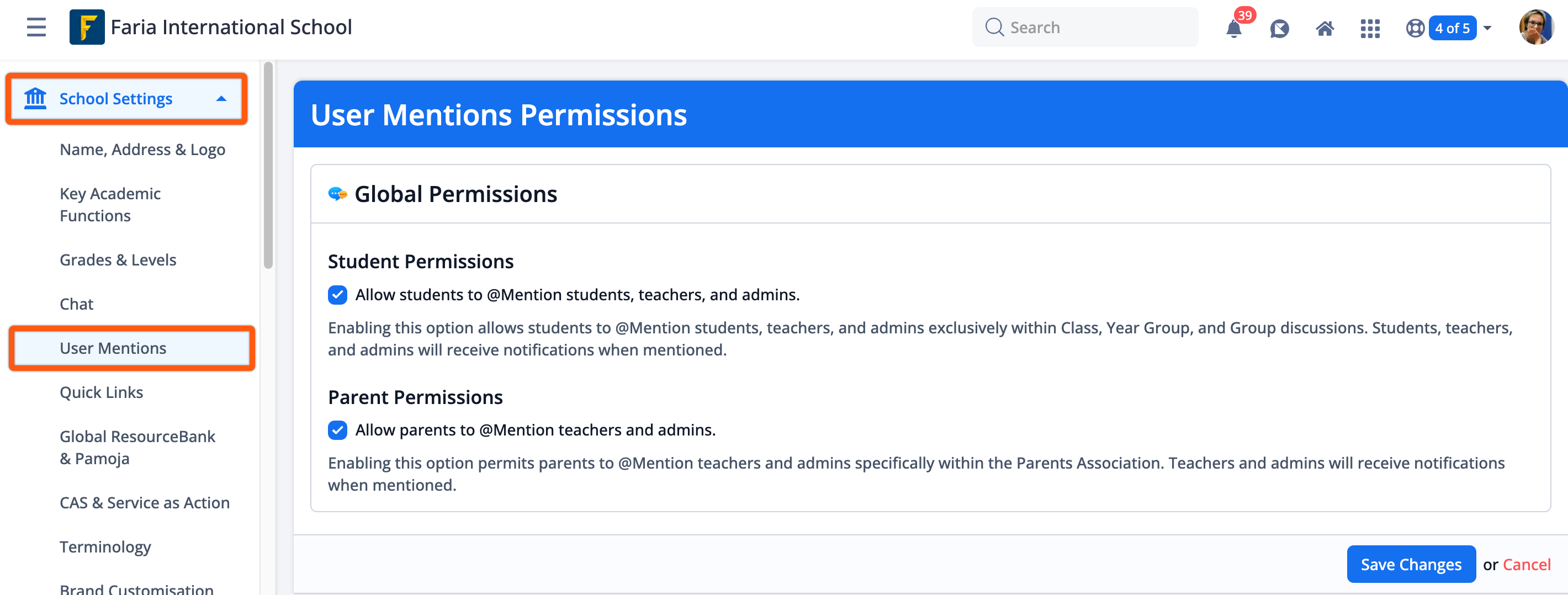
Task: Go to the home icon
Action: [1325, 29]
